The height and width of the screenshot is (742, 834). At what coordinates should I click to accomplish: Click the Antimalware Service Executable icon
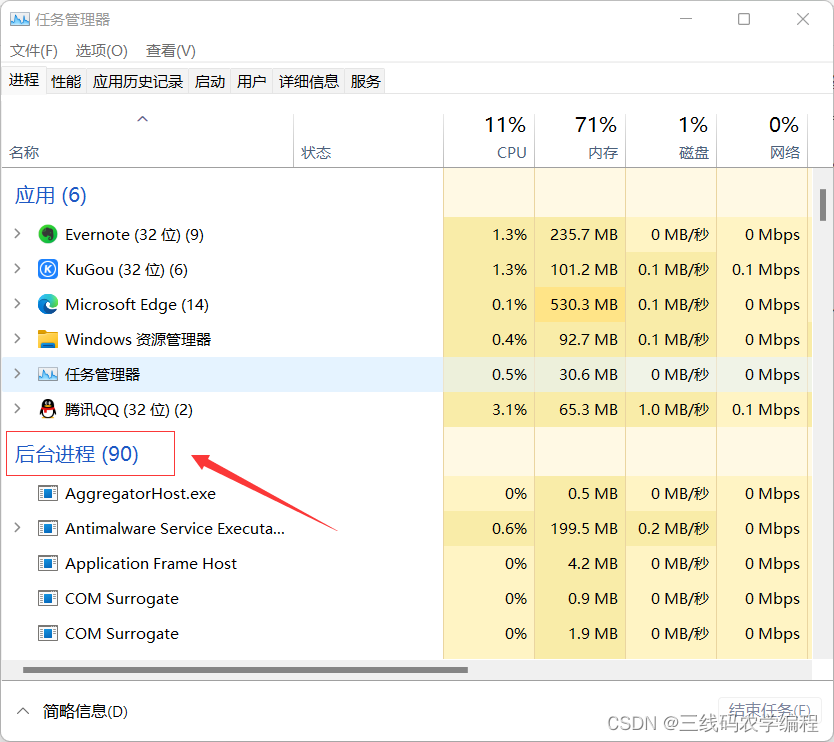(48, 529)
